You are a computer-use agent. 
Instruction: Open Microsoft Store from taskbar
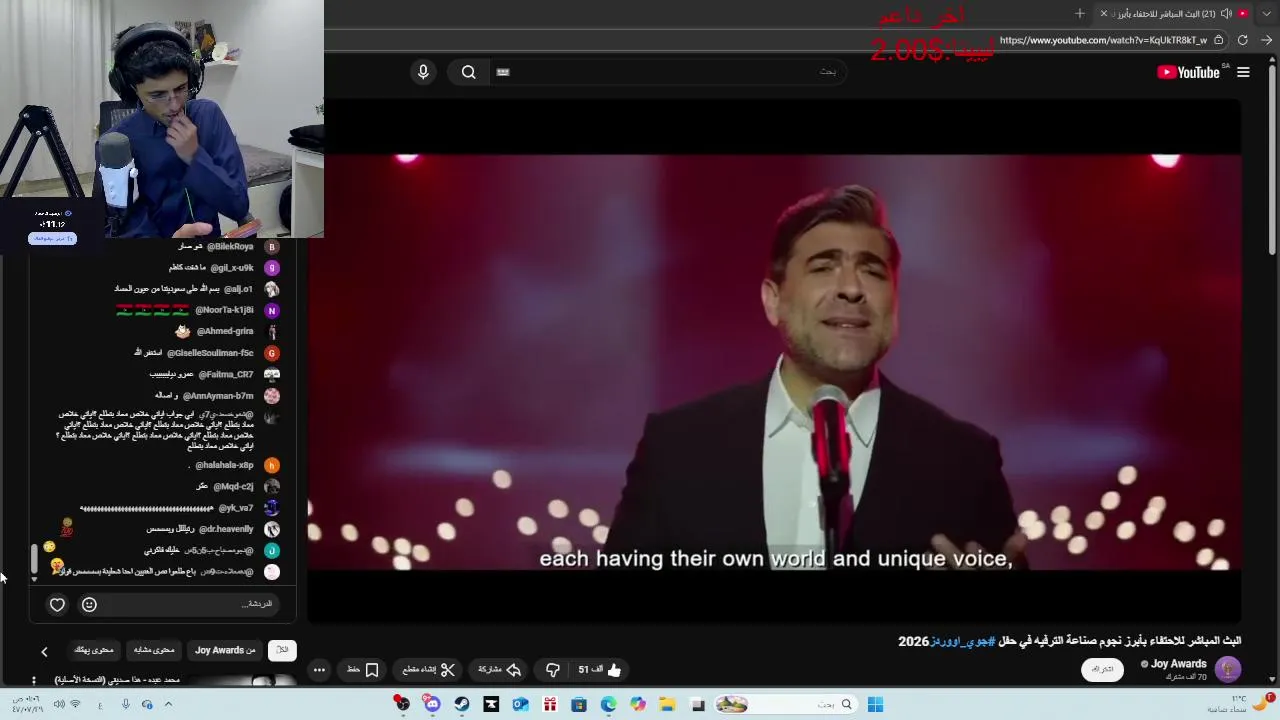(578, 705)
